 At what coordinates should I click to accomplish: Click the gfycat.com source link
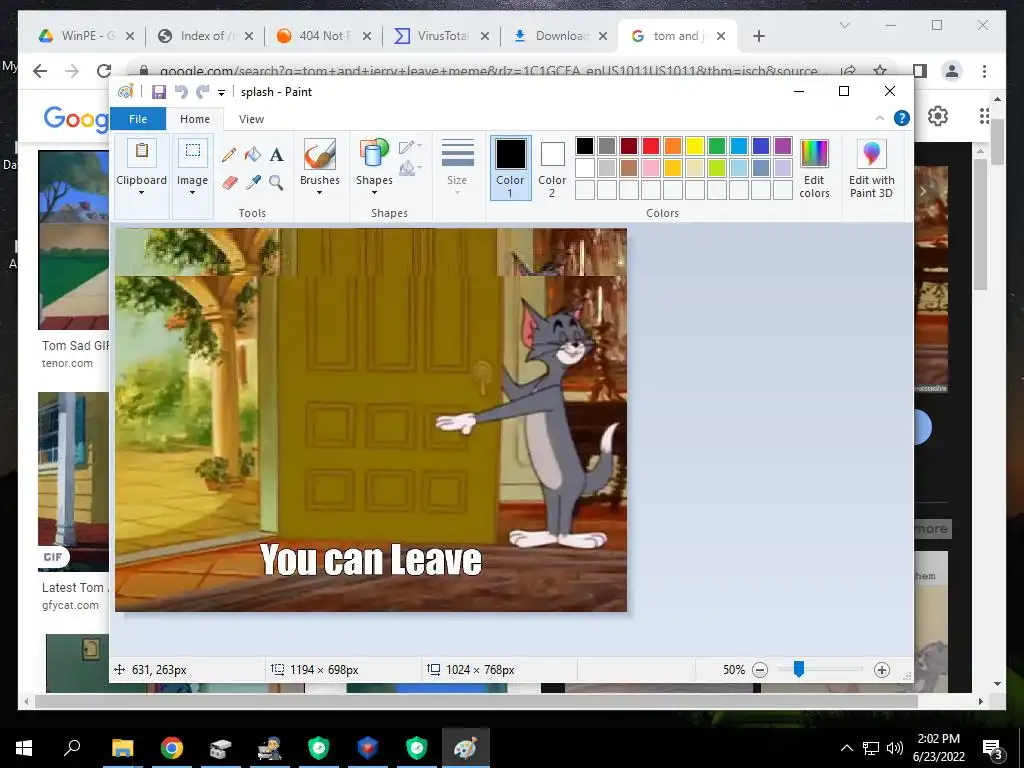point(71,605)
